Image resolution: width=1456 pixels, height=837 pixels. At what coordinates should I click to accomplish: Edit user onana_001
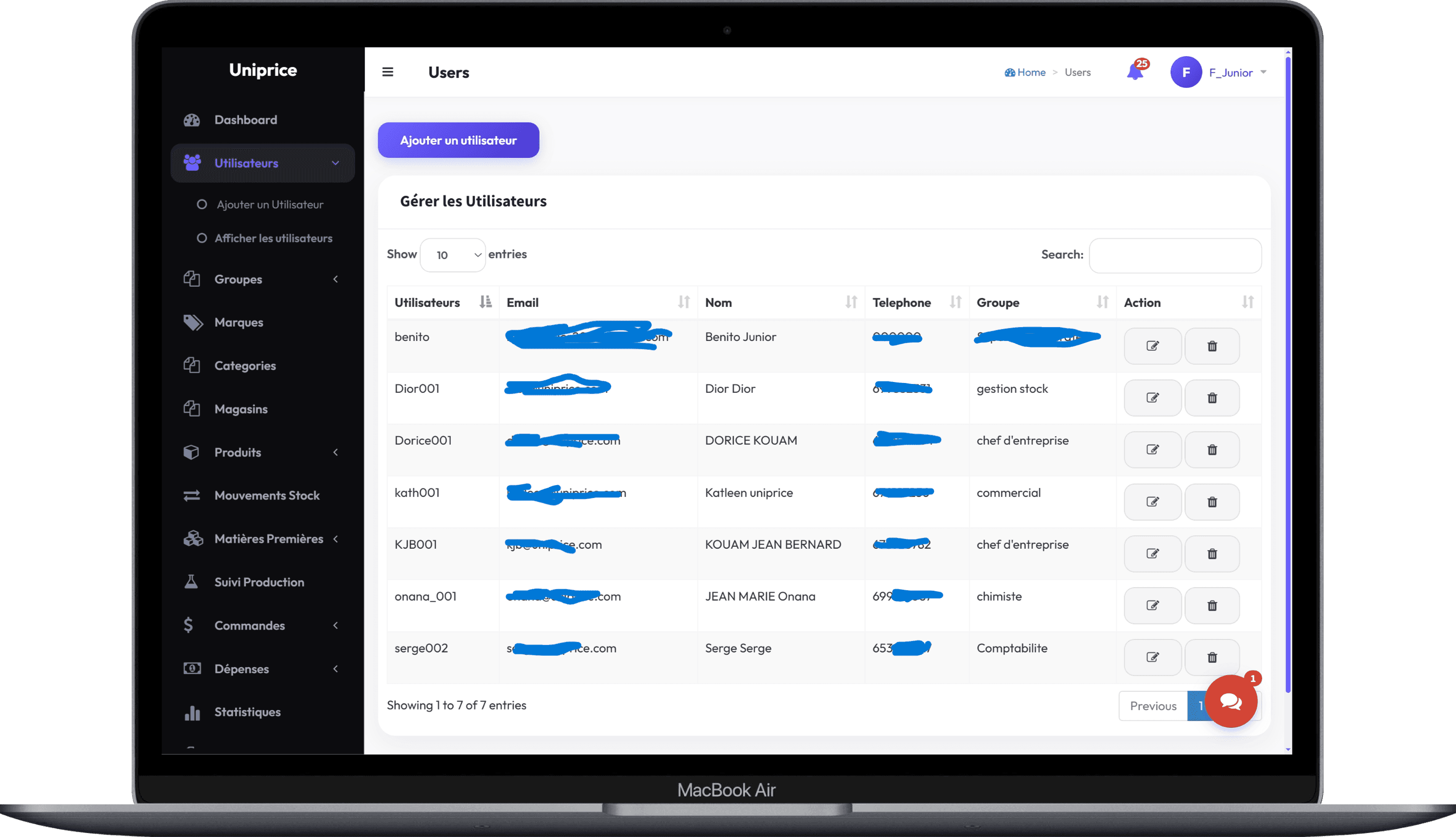(1153, 606)
